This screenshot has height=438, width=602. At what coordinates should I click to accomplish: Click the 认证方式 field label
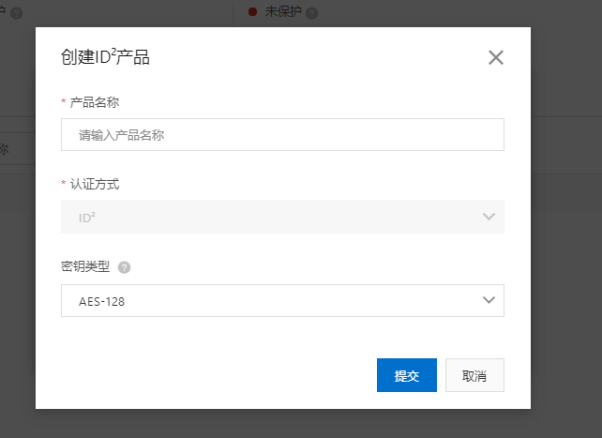[x=94, y=184]
